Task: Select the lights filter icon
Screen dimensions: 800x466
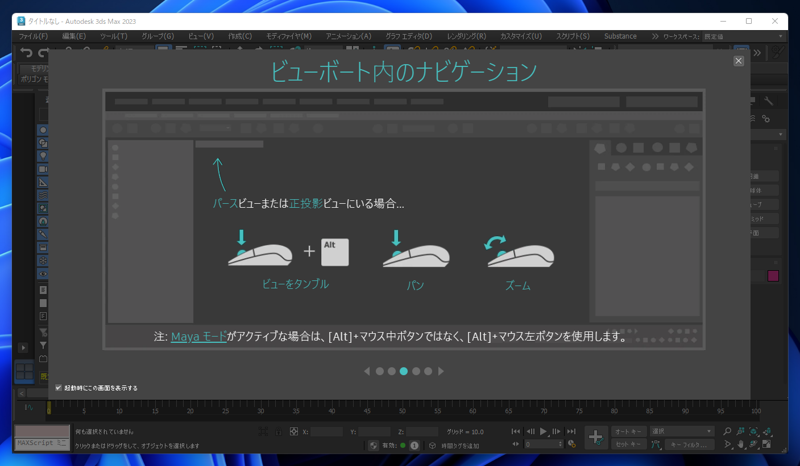Action: pyautogui.click(x=43, y=156)
